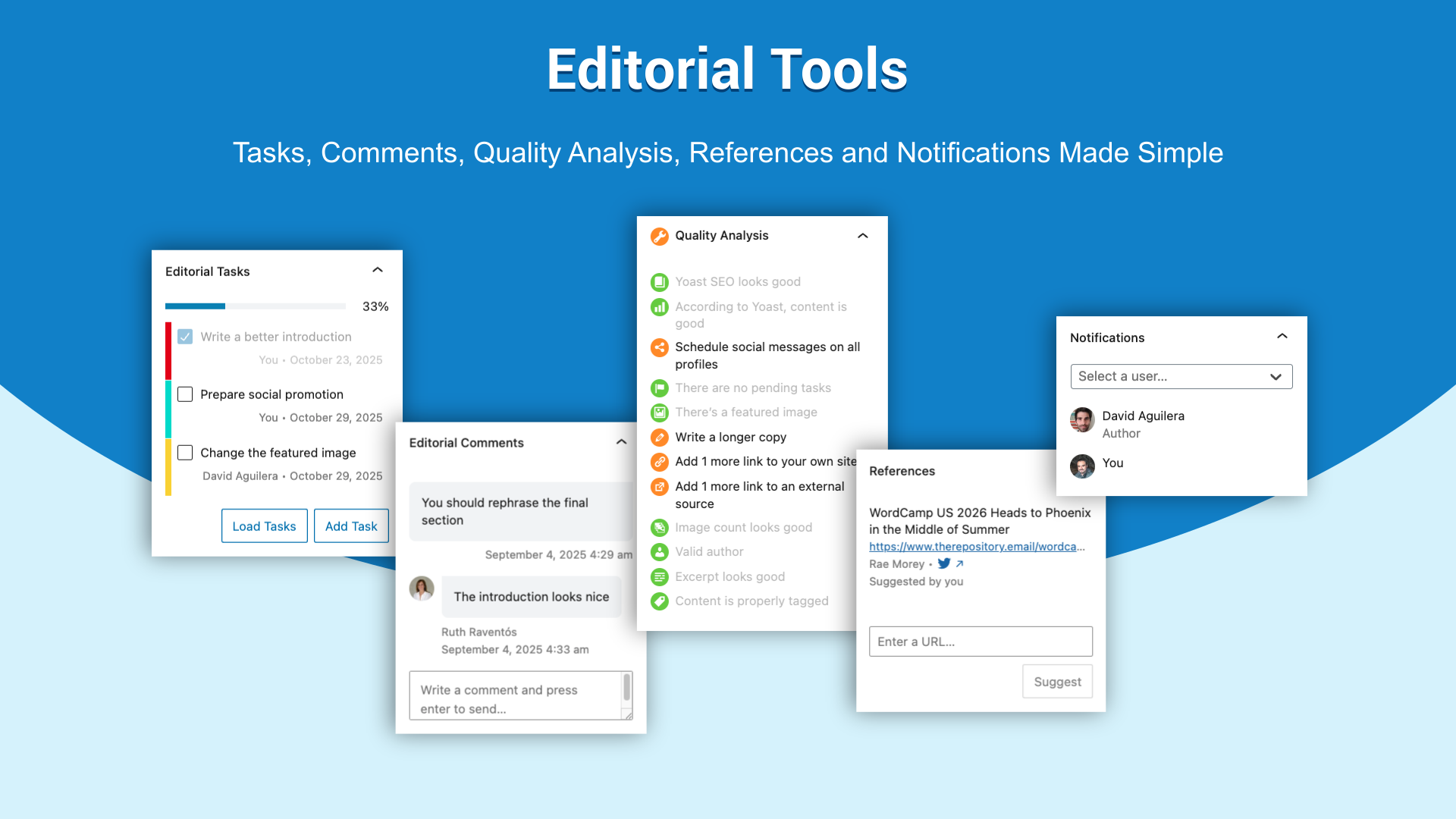Screen dimensions: 1456x819
Task: Open the Select a user dropdown
Action: click(1181, 376)
